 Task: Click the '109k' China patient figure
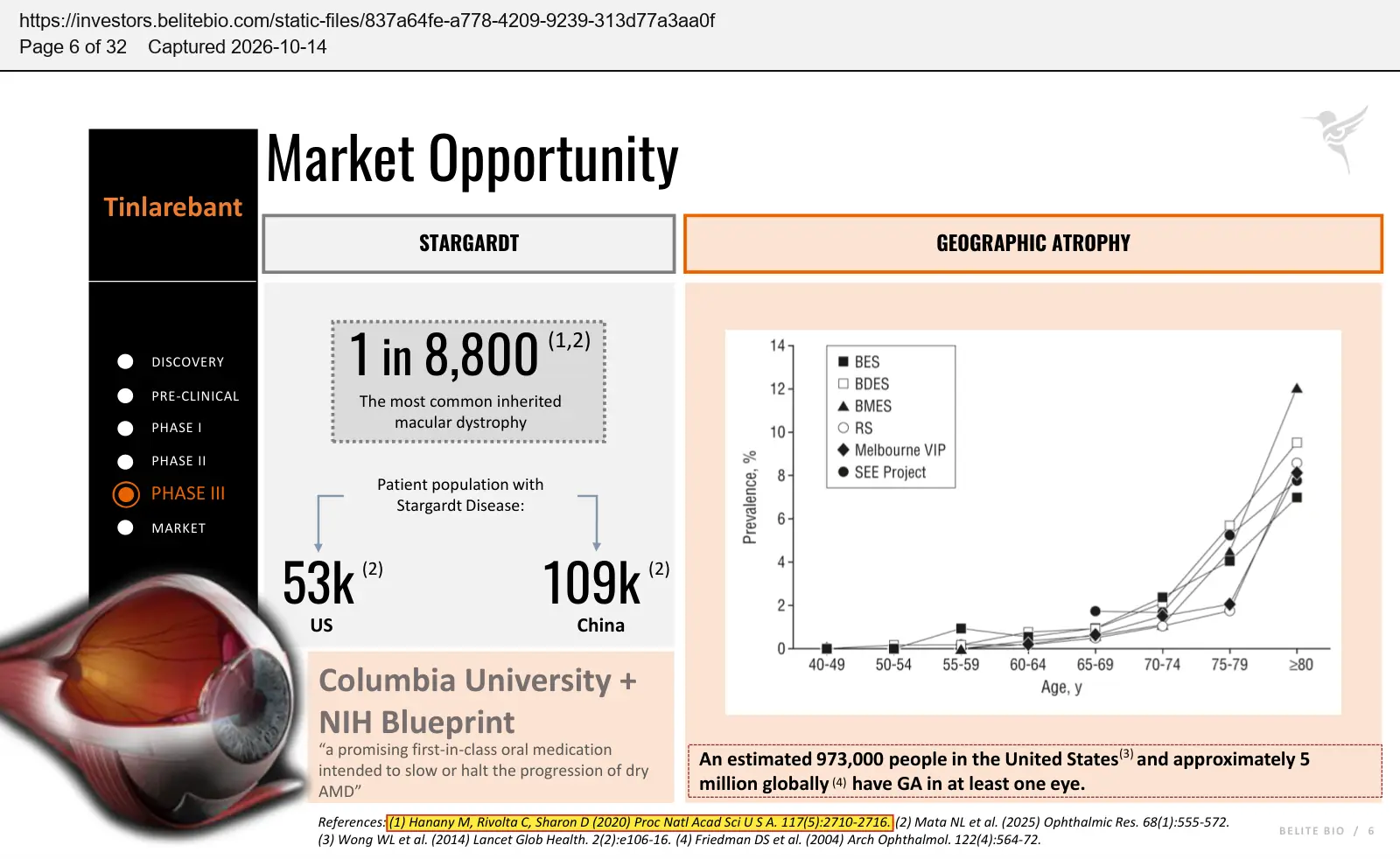pos(592,583)
